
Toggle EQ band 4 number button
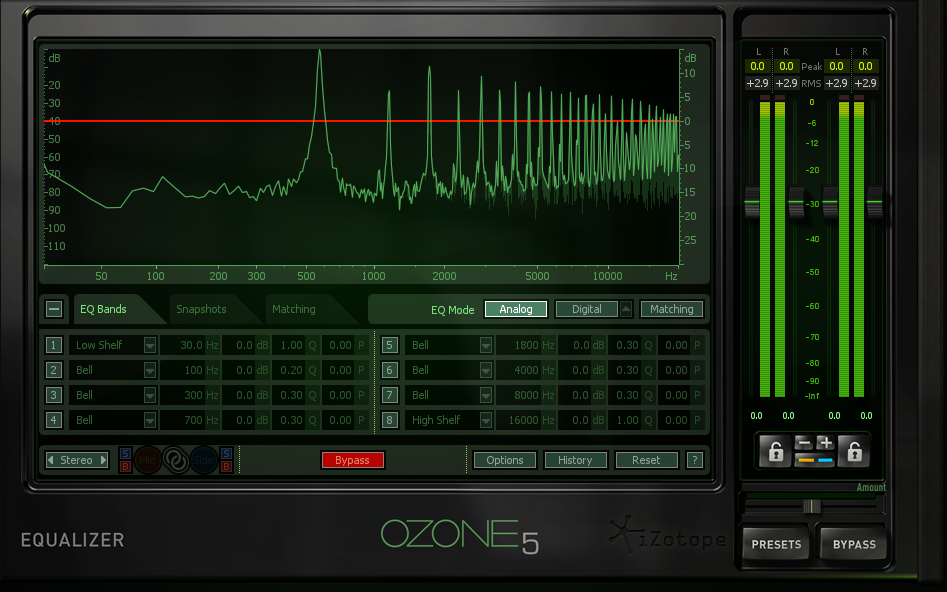pos(54,420)
